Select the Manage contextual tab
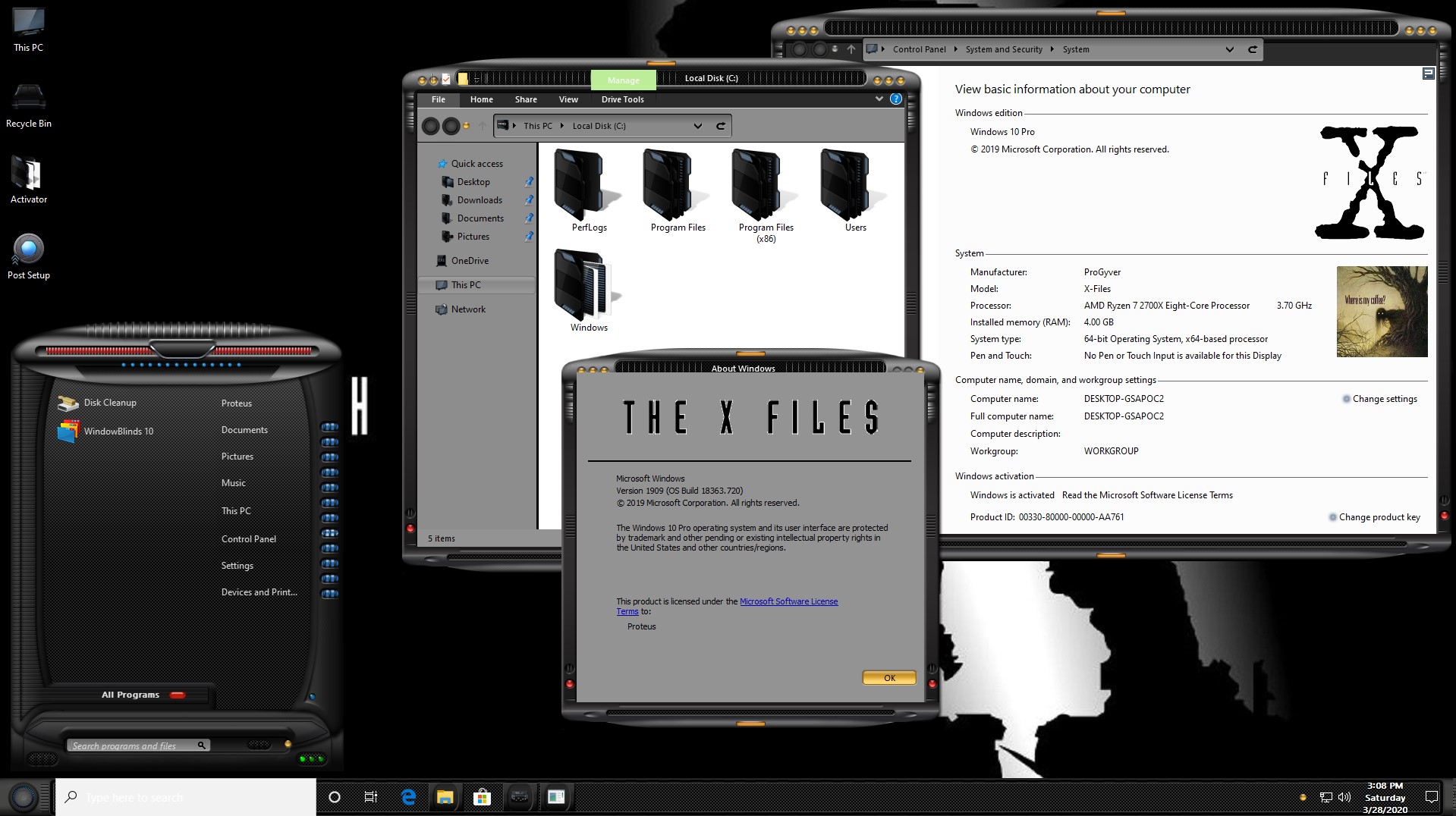This screenshot has width=1456, height=816. (x=623, y=80)
